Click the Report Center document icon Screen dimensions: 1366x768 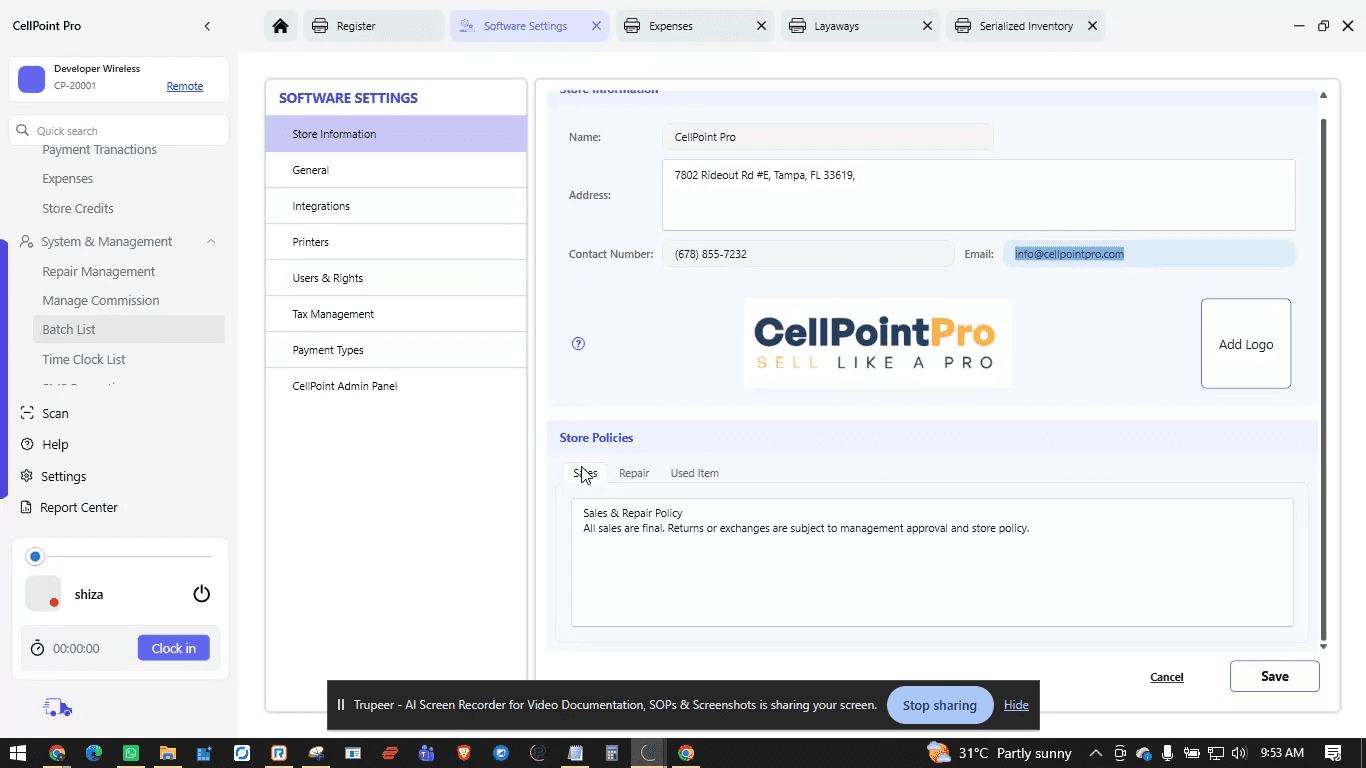[x=27, y=507]
